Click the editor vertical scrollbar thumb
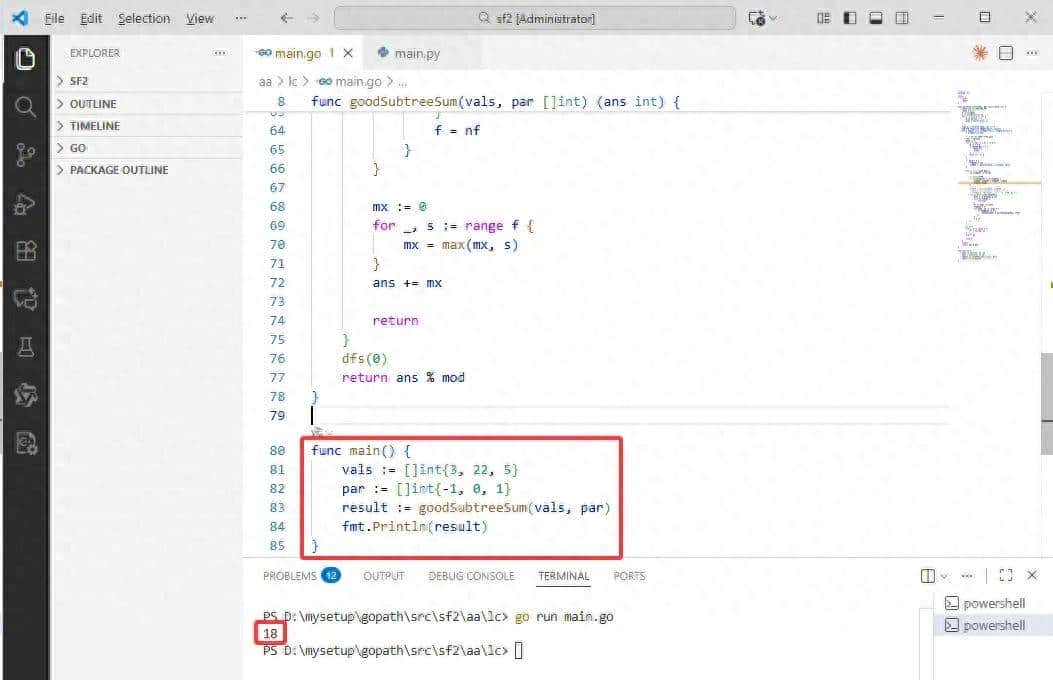The image size is (1053, 680). pos(1046,403)
